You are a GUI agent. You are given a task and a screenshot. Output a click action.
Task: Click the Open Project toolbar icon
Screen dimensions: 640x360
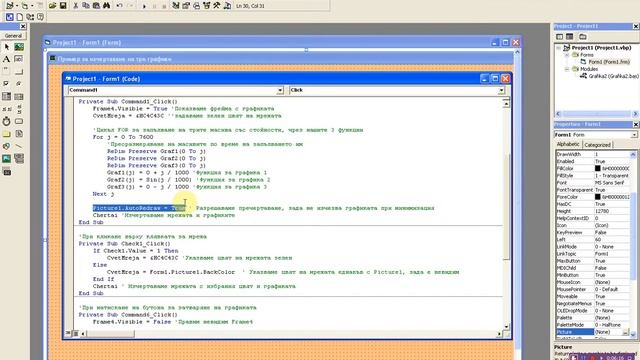(x=52, y=6)
